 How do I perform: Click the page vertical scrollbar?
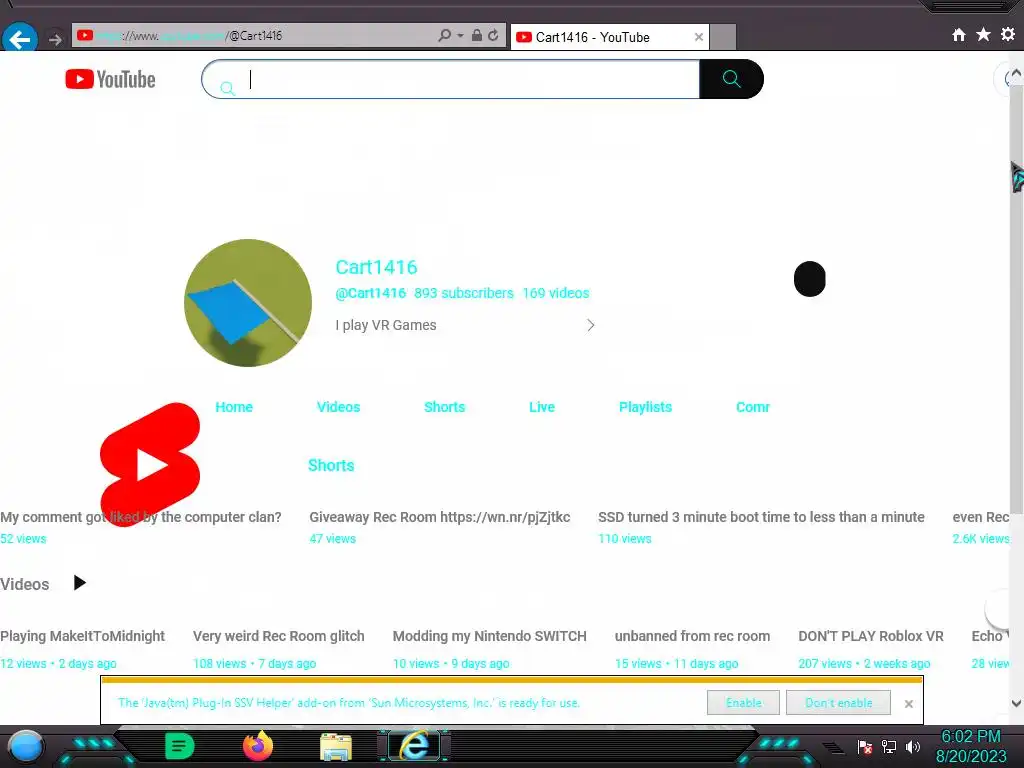coord(1016,297)
